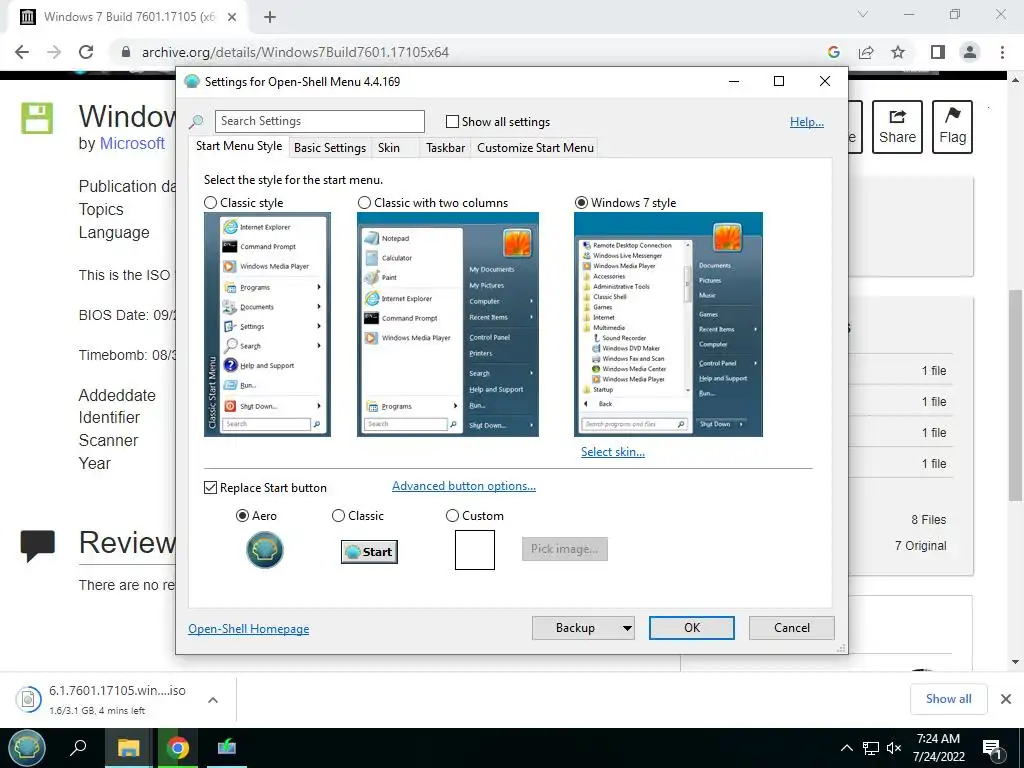The image size is (1024, 768).
Task: Cancel the settings dialog
Action: point(792,628)
